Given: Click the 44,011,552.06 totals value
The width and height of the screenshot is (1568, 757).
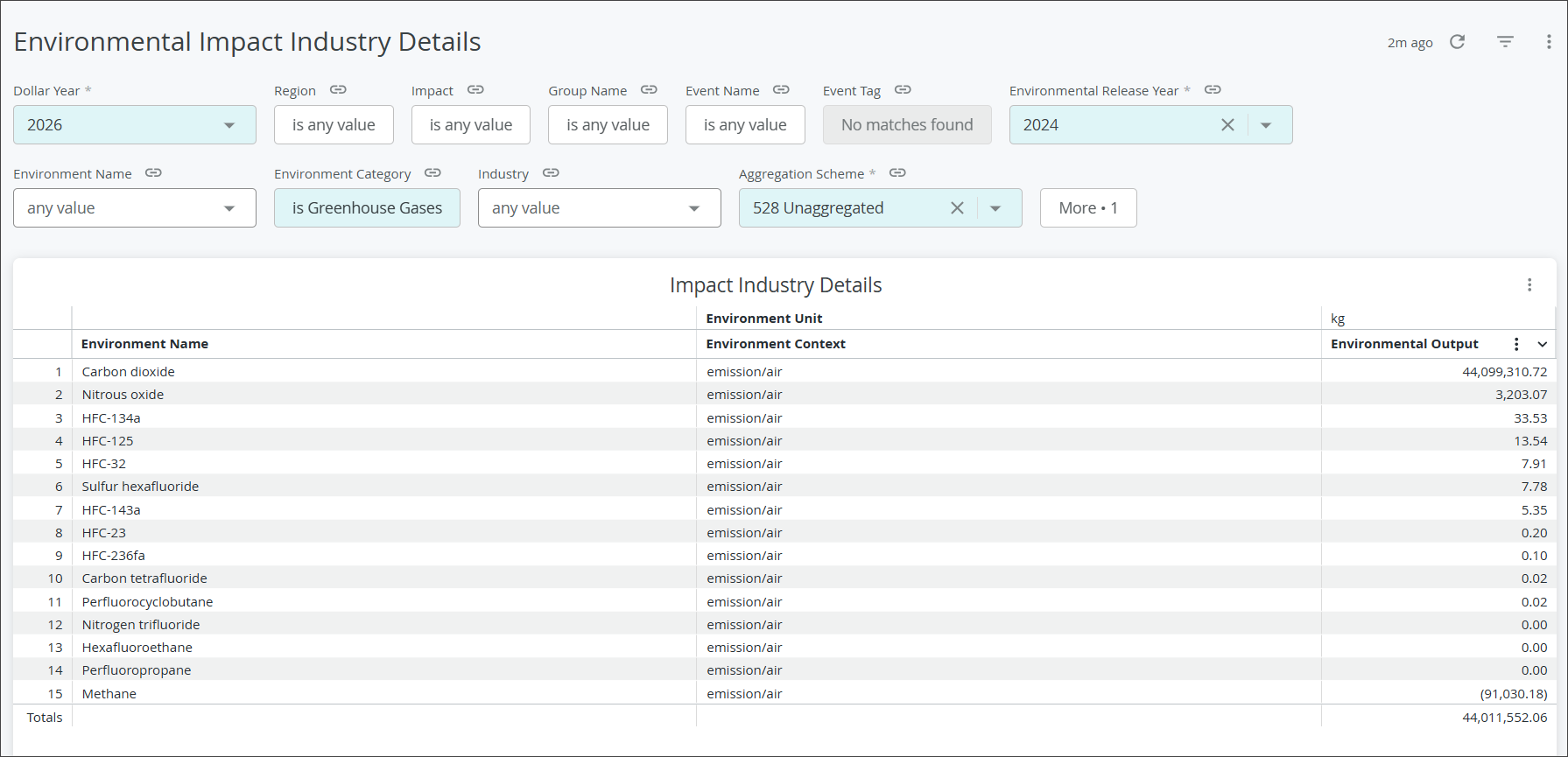Looking at the screenshot, I should click(x=1504, y=718).
